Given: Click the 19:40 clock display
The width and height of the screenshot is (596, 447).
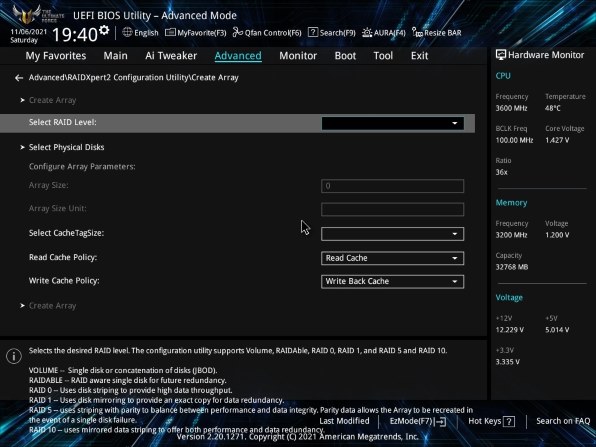Looking at the screenshot, I should point(75,35).
